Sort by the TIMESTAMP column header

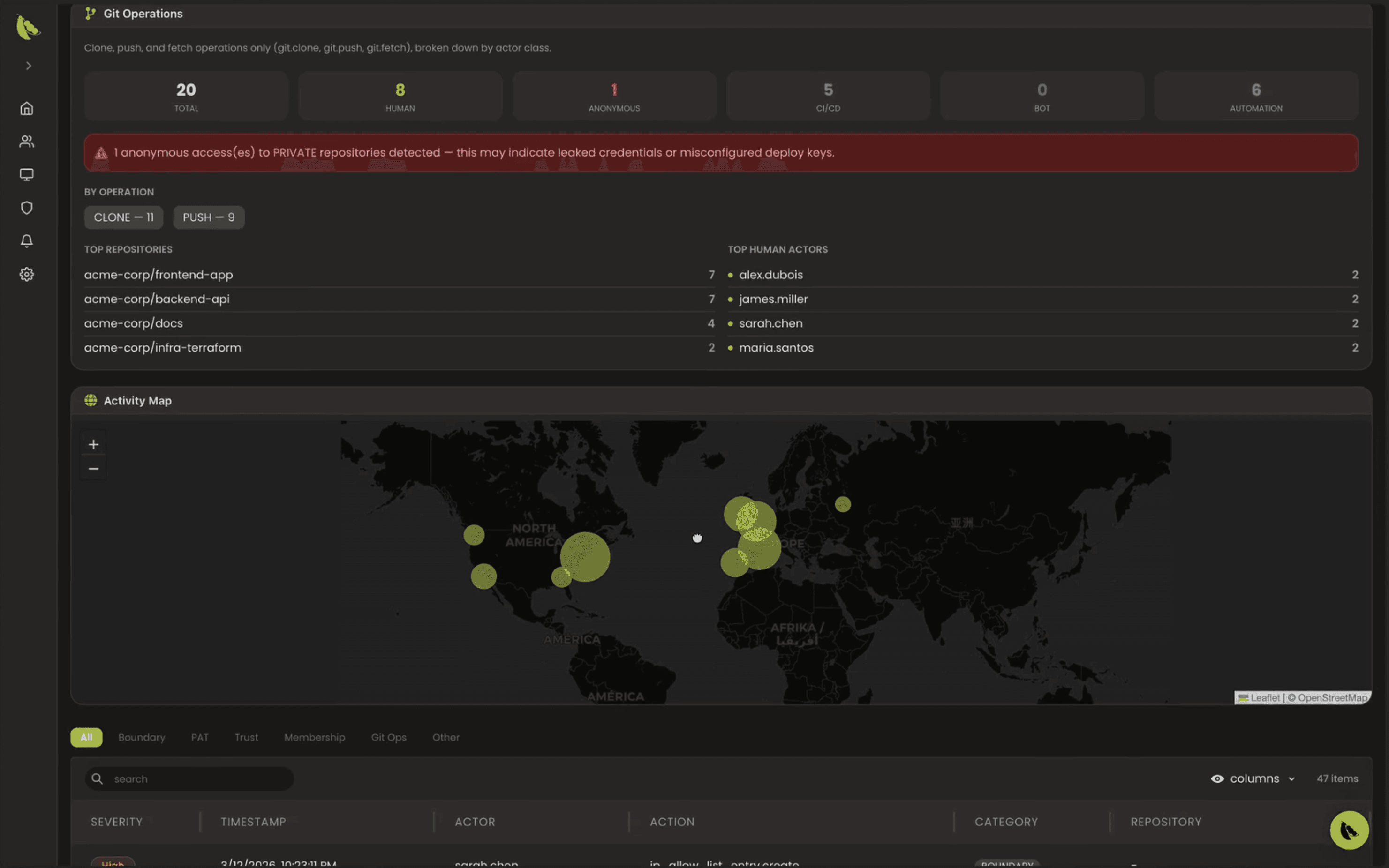click(x=253, y=822)
